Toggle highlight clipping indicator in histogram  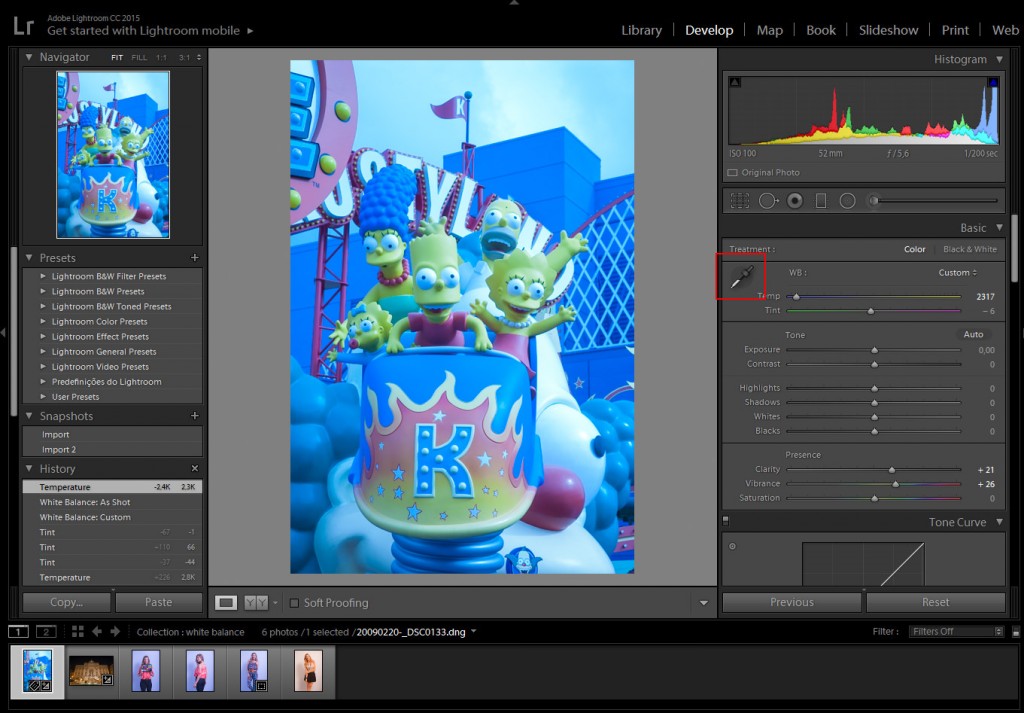pos(993,82)
